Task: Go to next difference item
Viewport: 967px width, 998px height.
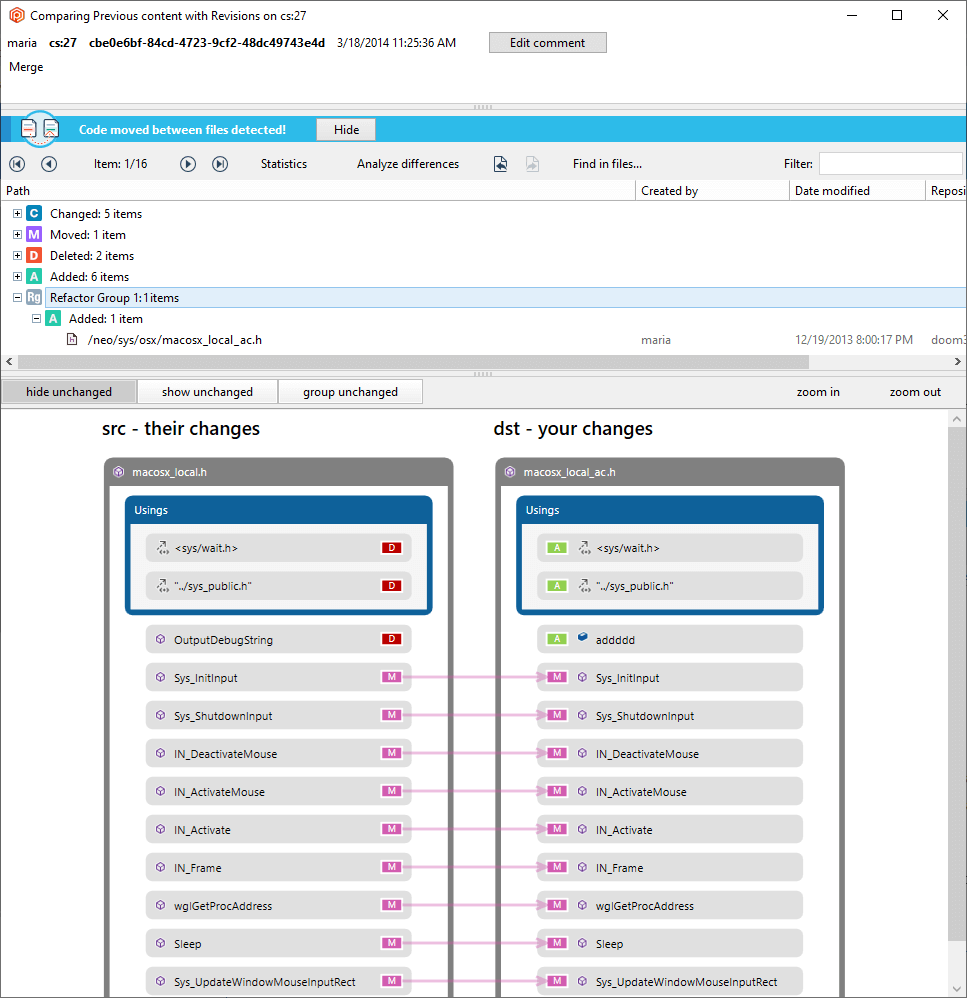Action: coord(188,164)
